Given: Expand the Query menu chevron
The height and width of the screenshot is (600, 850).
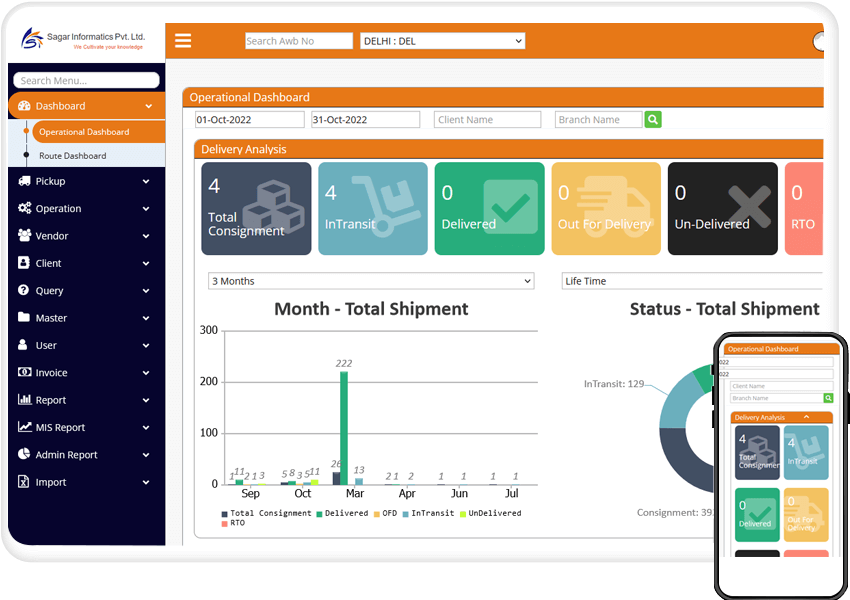Looking at the screenshot, I should coord(146,291).
